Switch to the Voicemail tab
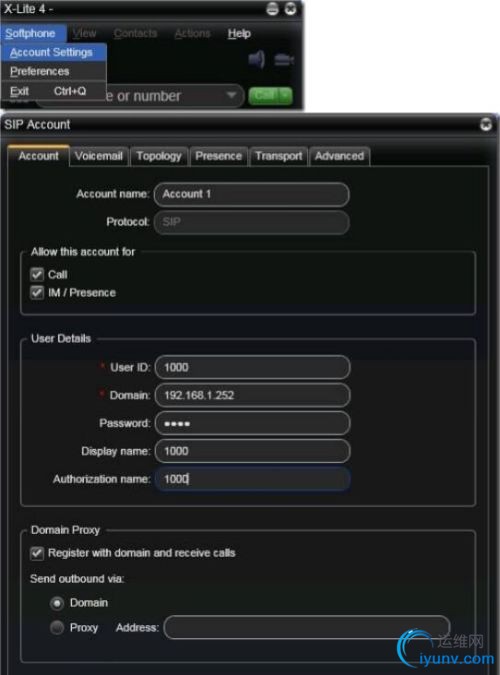Screen dimensions: 500x675 (99, 156)
